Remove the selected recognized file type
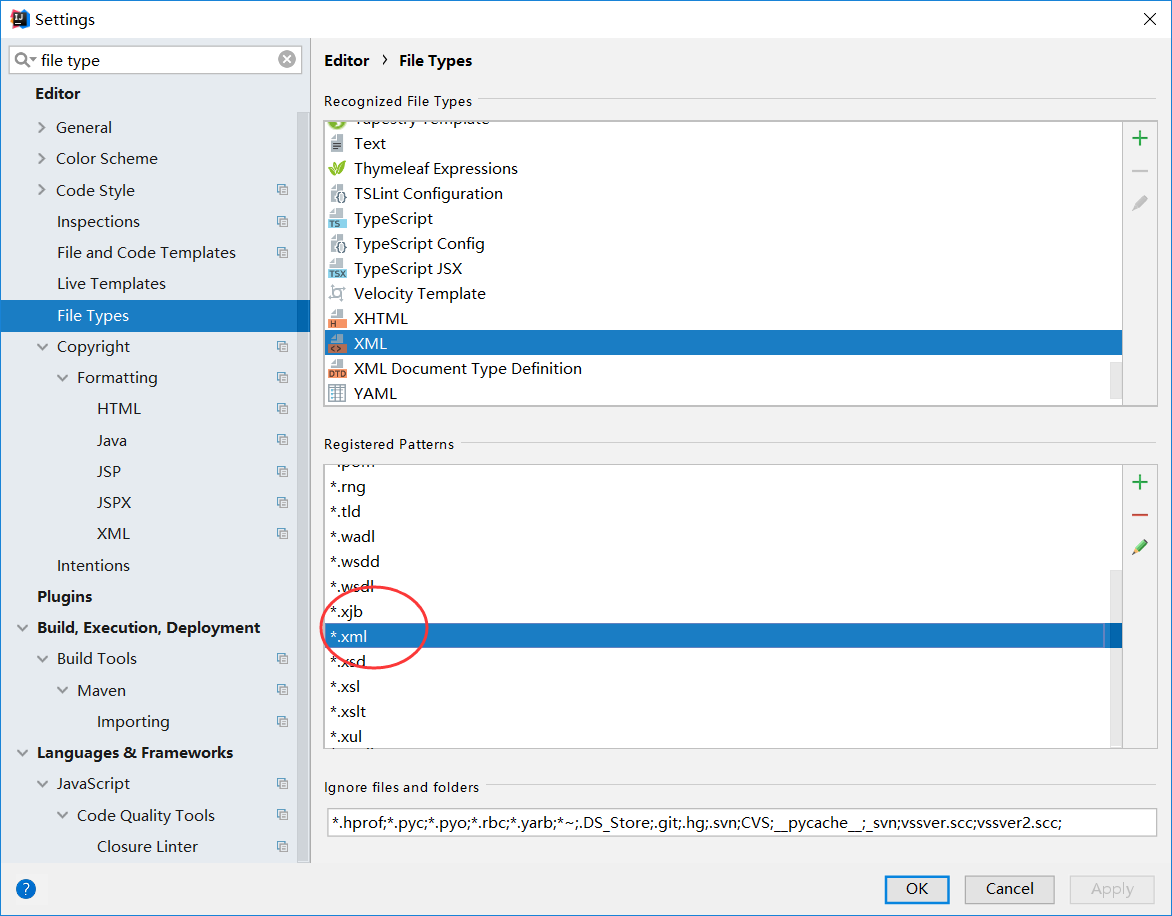 (x=1140, y=171)
